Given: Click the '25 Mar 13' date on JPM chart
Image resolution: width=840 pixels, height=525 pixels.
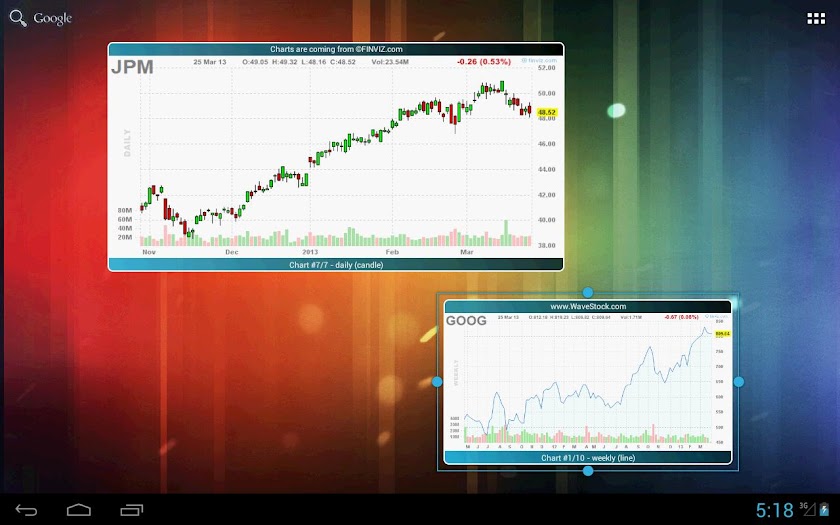Looking at the screenshot, I should (x=209, y=62).
